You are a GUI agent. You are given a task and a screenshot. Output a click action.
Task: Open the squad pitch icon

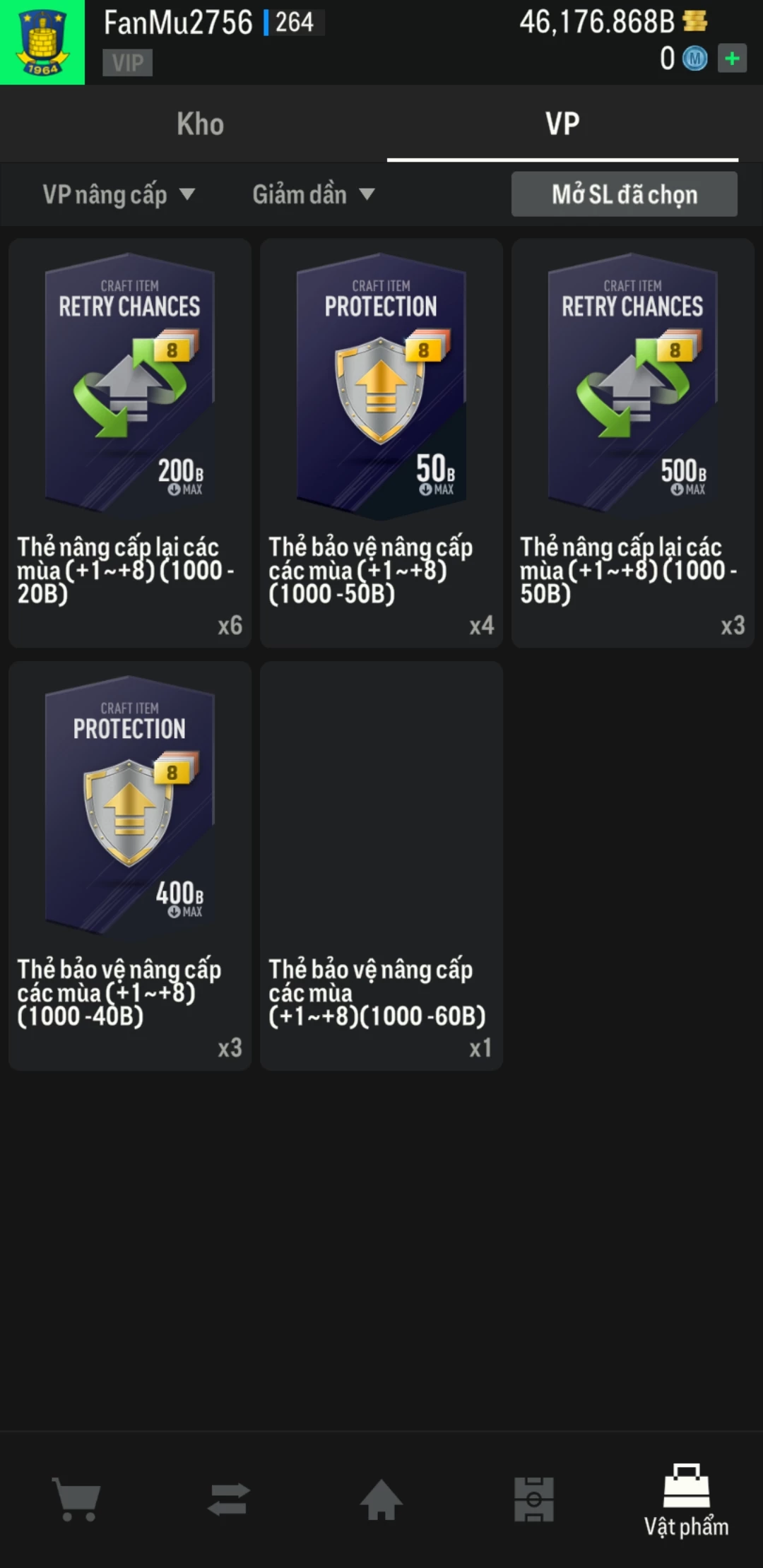[x=534, y=1499]
